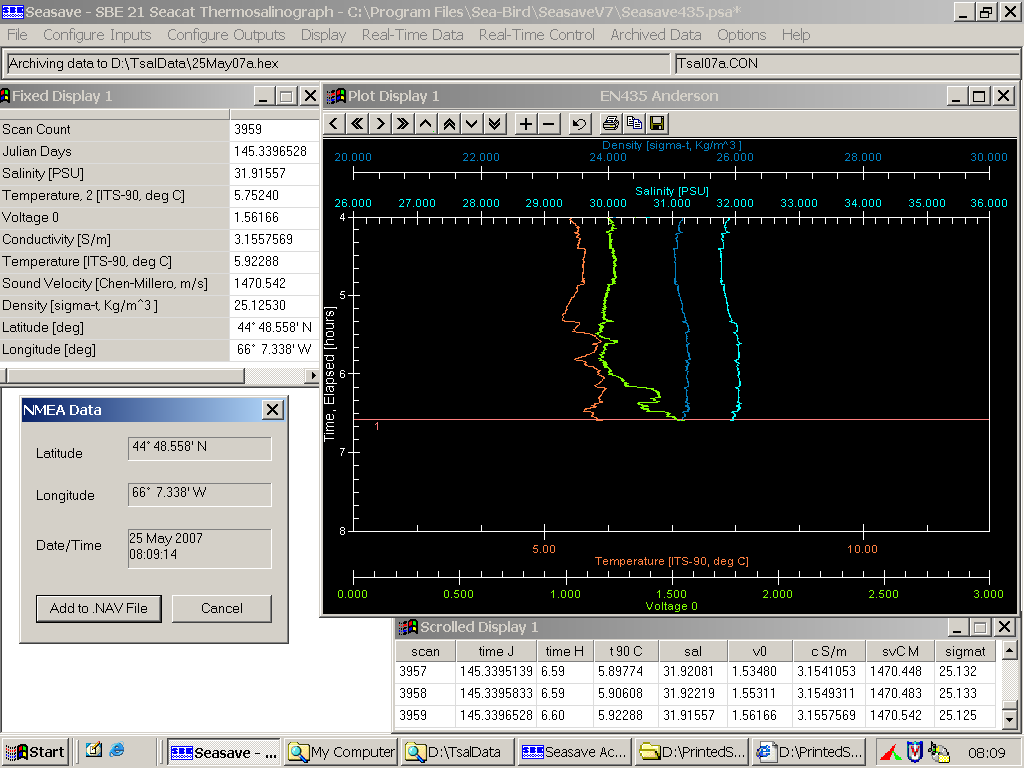The height and width of the screenshot is (768, 1024).
Task: Zoom out with the minus toolbar button
Action: pos(549,123)
